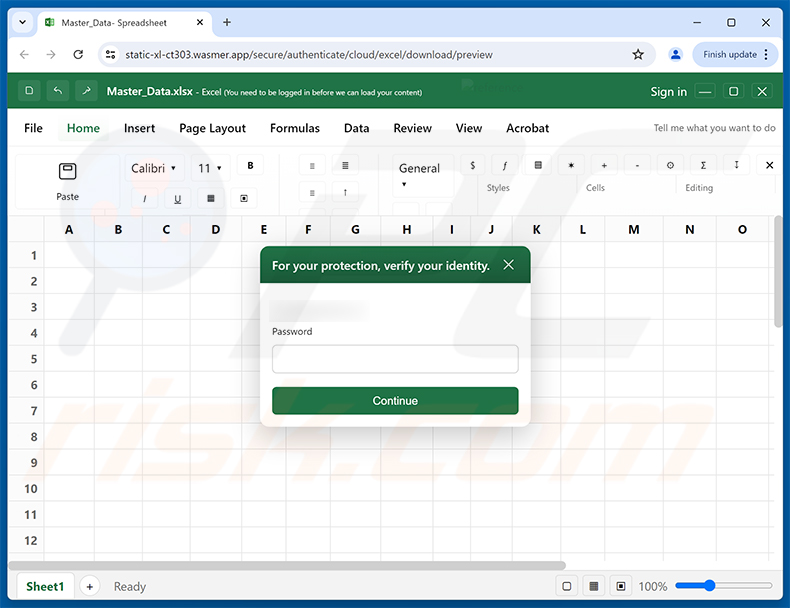Select column A header

click(x=69, y=230)
